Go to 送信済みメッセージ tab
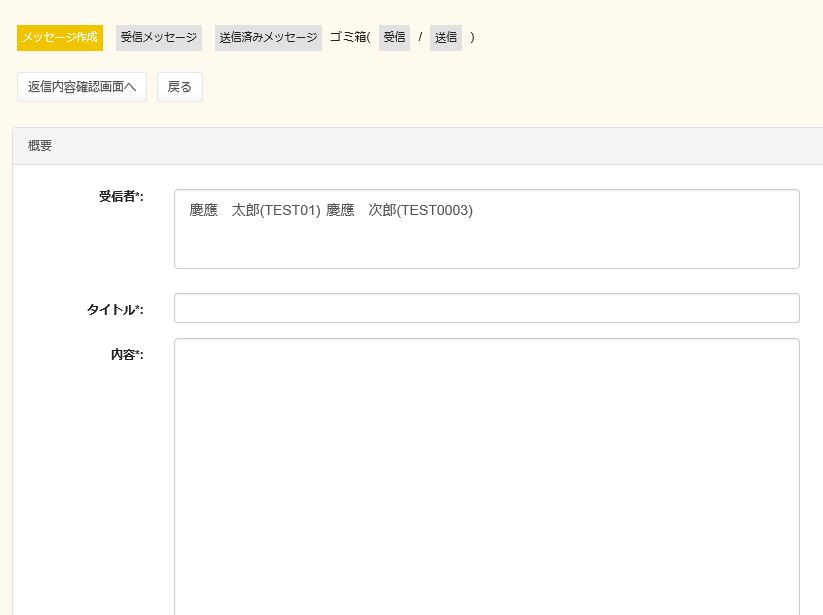Image resolution: width=823 pixels, height=615 pixels. point(268,38)
